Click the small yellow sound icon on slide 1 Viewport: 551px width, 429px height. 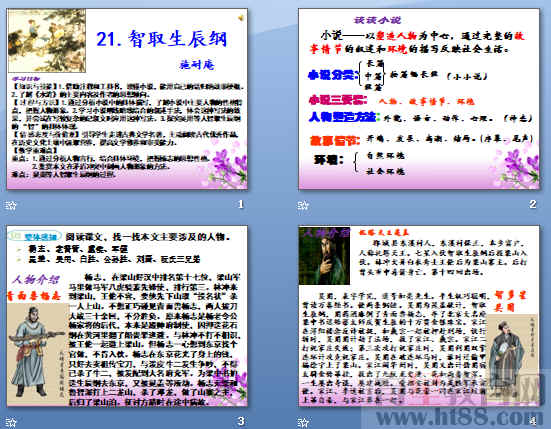click(241, 18)
